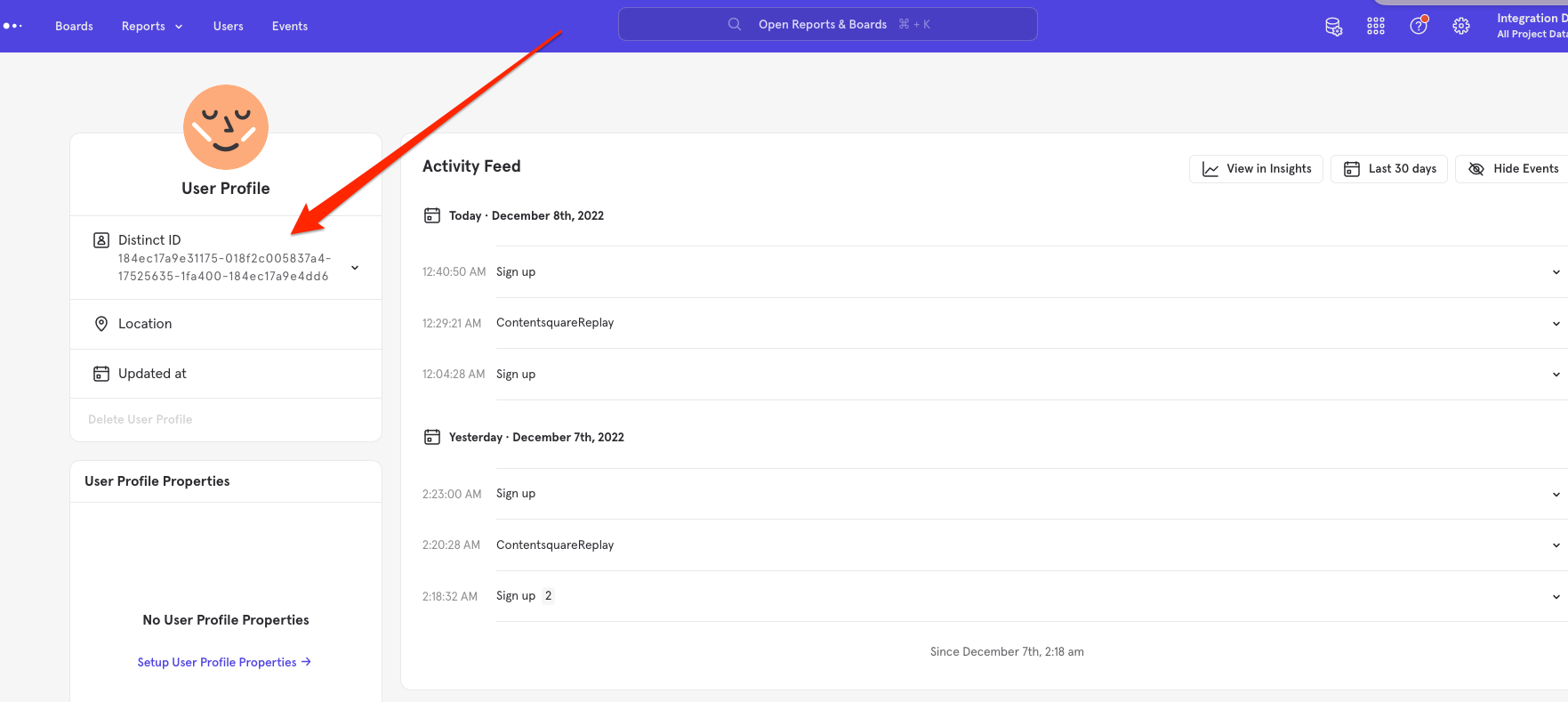The height and width of the screenshot is (702, 1568).
Task: Open the settings gear icon
Action: (1461, 26)
